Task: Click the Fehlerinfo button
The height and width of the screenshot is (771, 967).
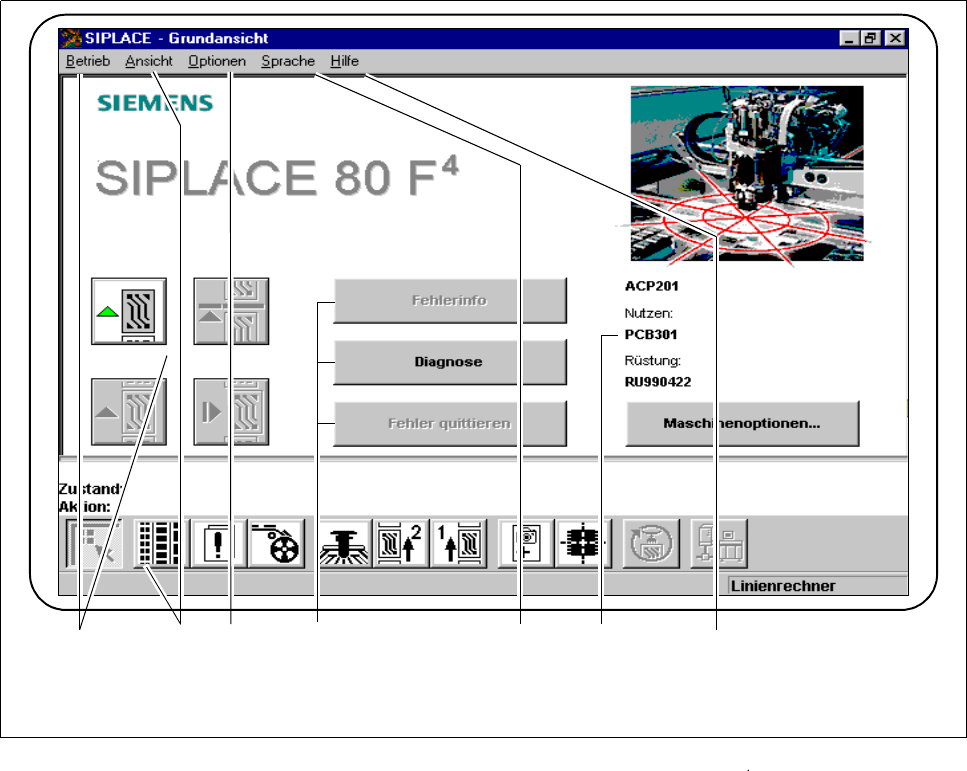Action: tap(450, 300)
